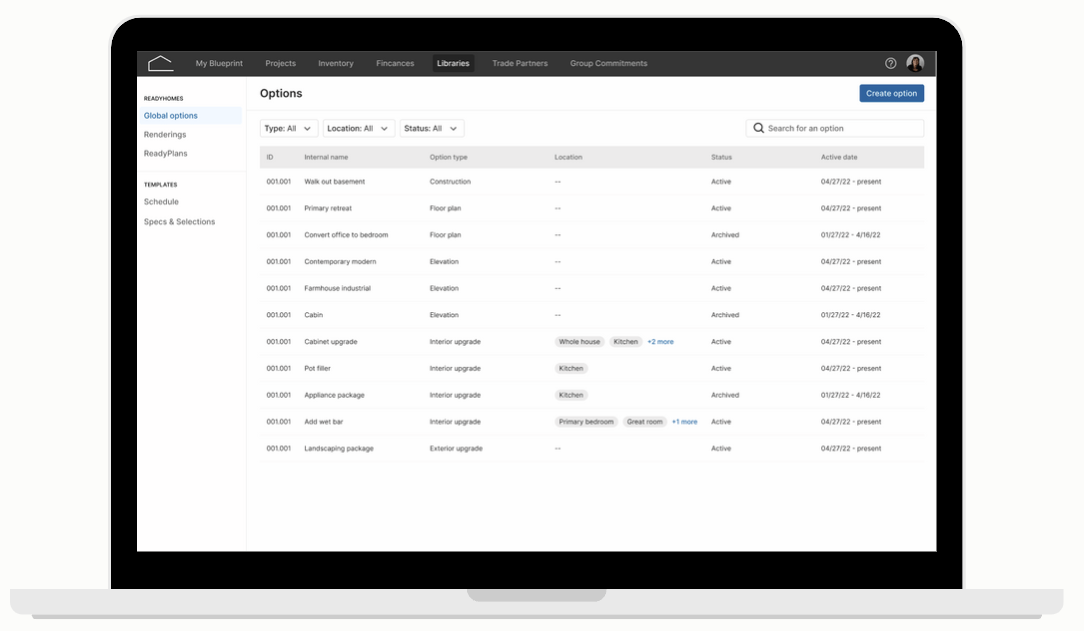Viewport: 1084px width, 631px height.
Task: Sort by the Active date column header
Action: pyautogui.click(x=839, y=158)
